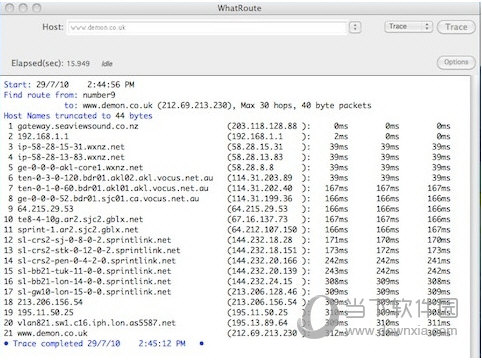Screen dimensions: 482x360
Task: Click the Trace button
Action: 456,27
